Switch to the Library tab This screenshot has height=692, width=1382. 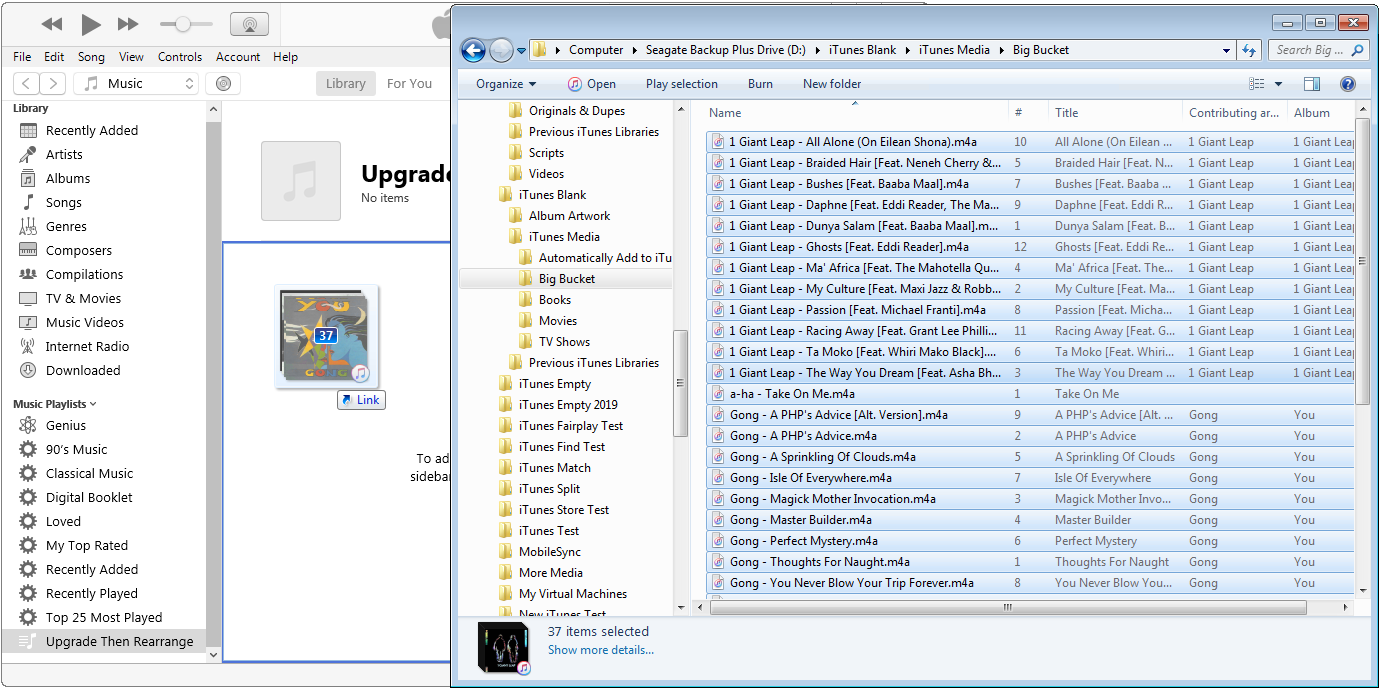point(346,84)
